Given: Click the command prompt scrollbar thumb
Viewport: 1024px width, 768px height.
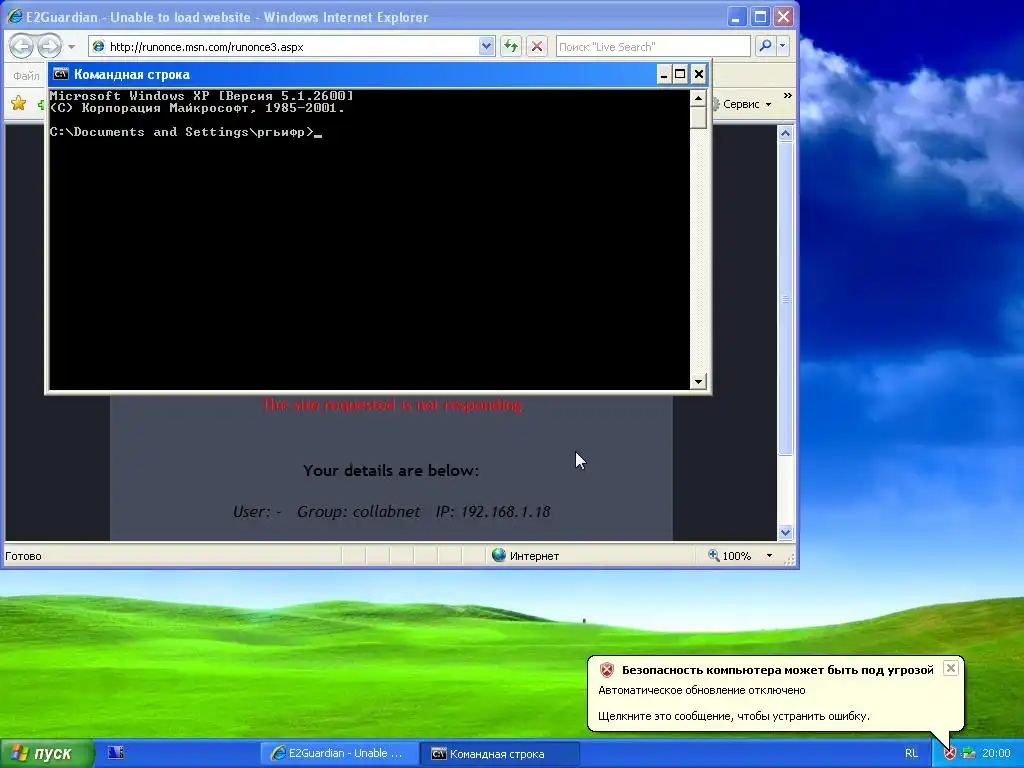Looking at the screenshot, I should click(698, 118).
